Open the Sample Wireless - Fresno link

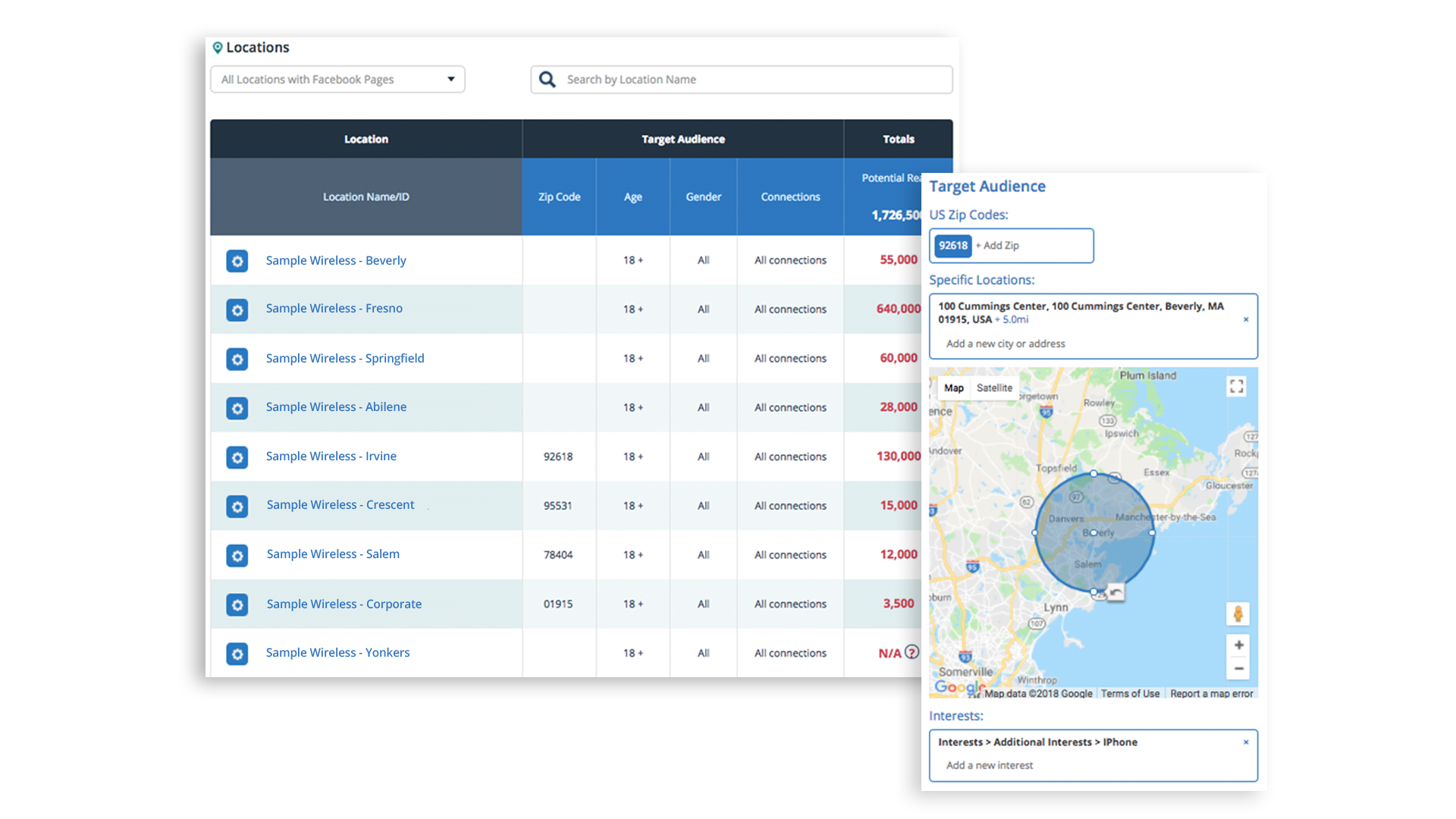(x=334, y=308)
